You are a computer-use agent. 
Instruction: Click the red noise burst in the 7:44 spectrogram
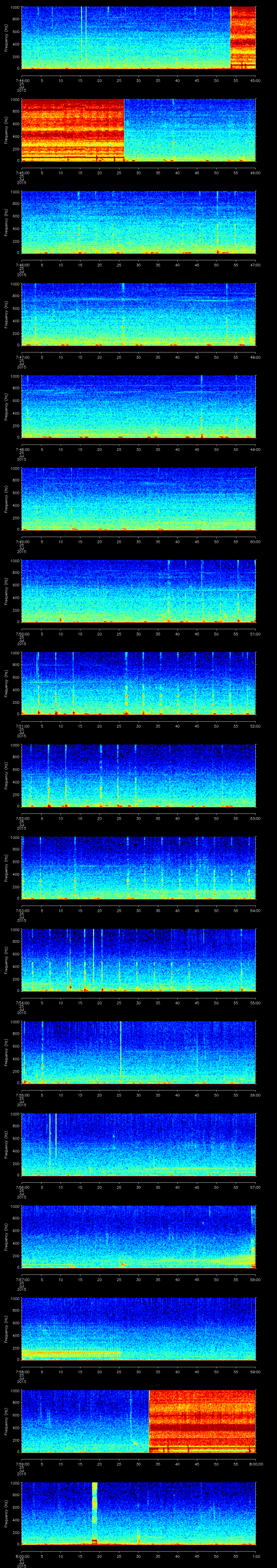pos(242,36)
